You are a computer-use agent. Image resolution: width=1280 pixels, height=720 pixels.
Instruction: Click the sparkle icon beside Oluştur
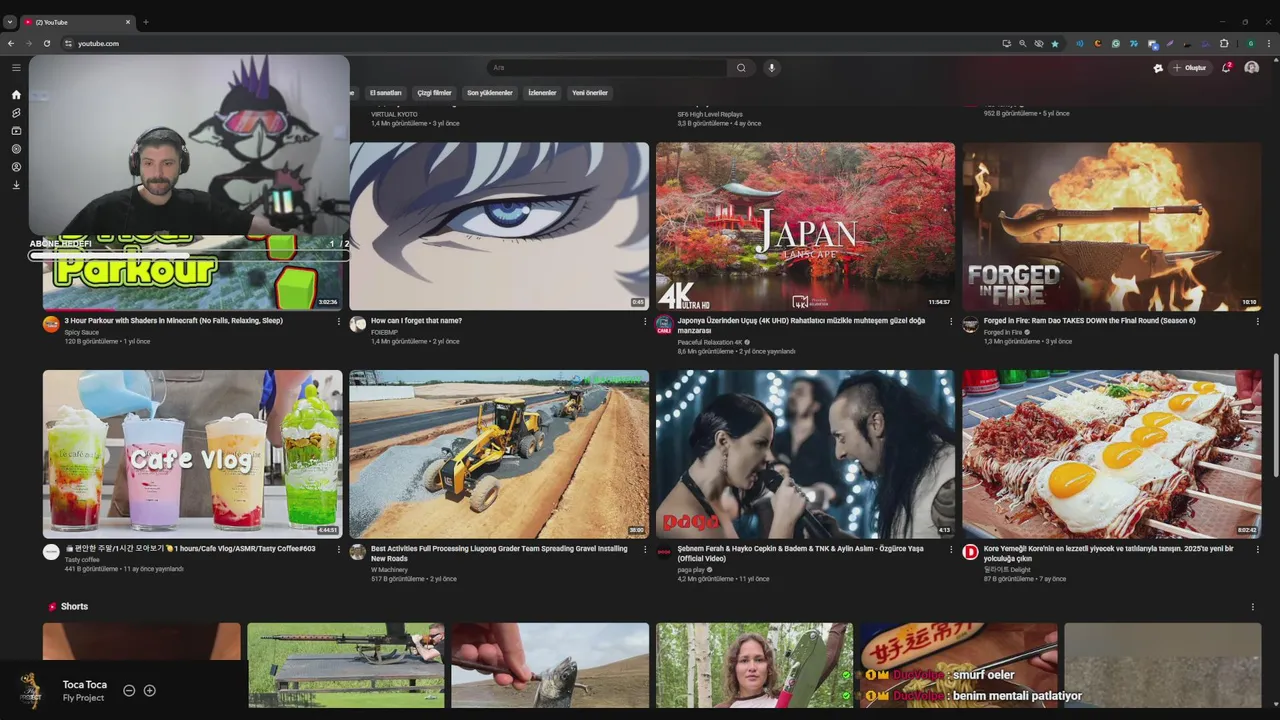click(1158, 68)
